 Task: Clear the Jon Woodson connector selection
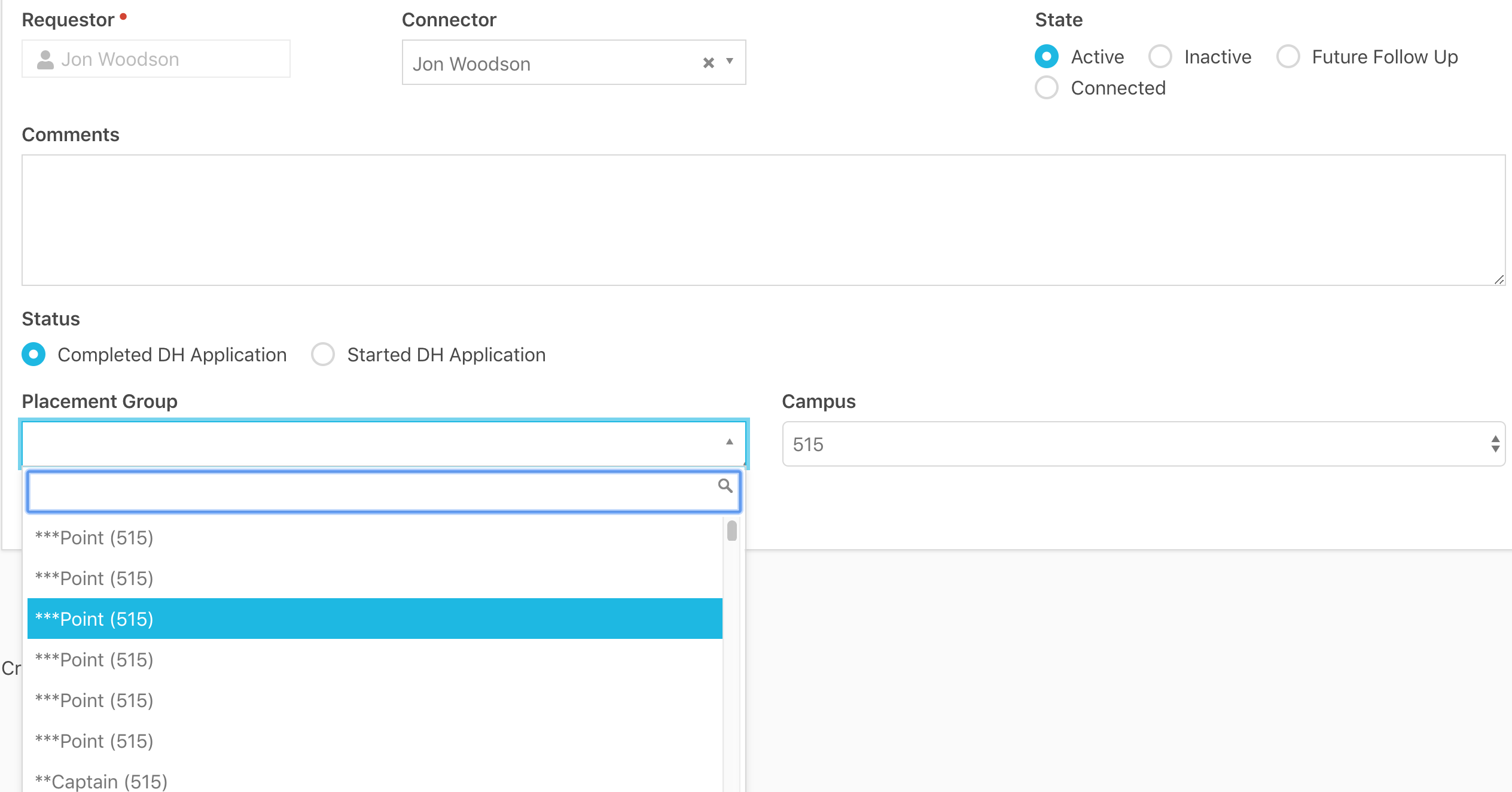708,63
